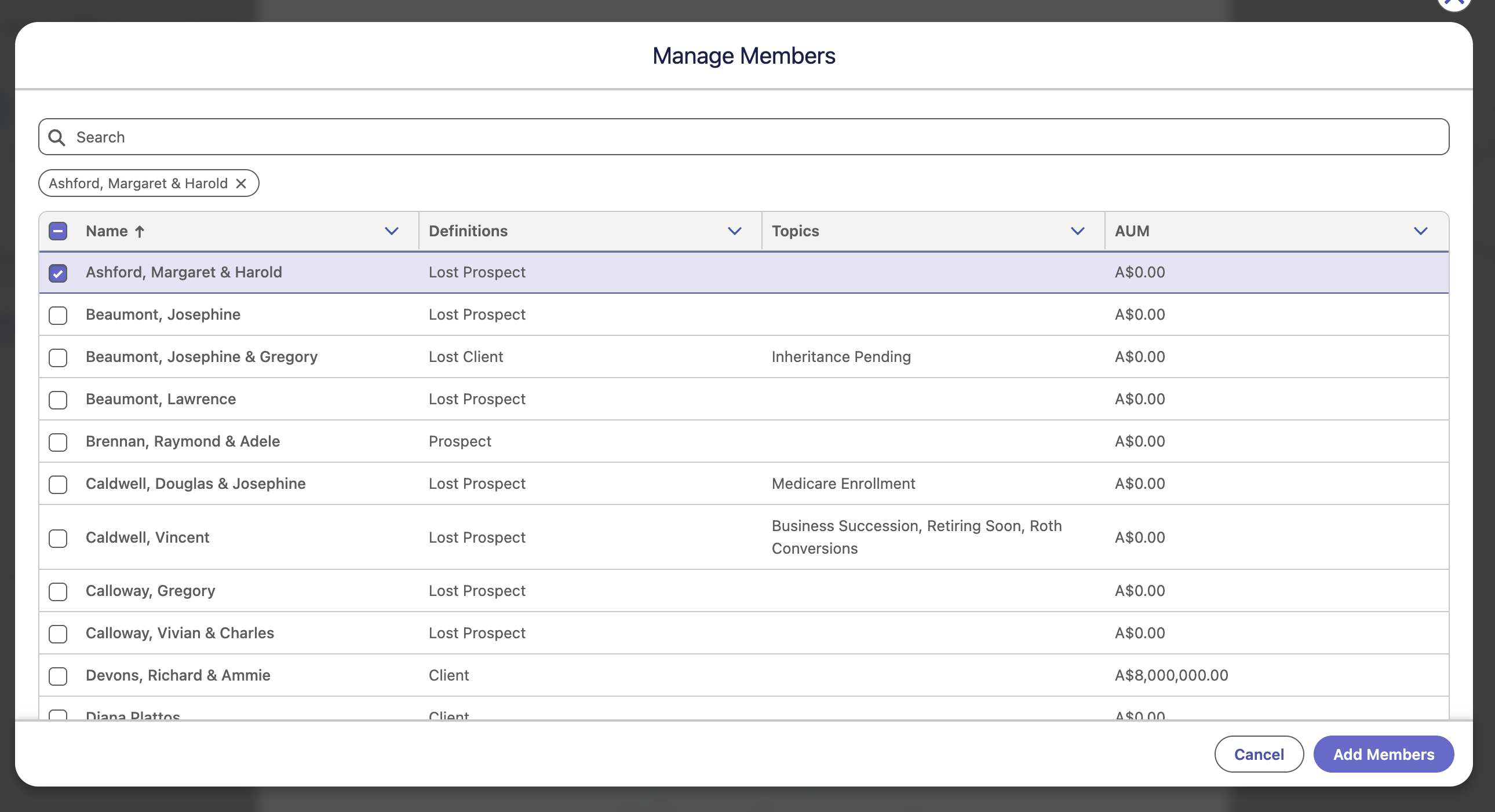Check the Beaumont, Josephine checkbox
1495x812 pixels.
click(x=58, y=316)
